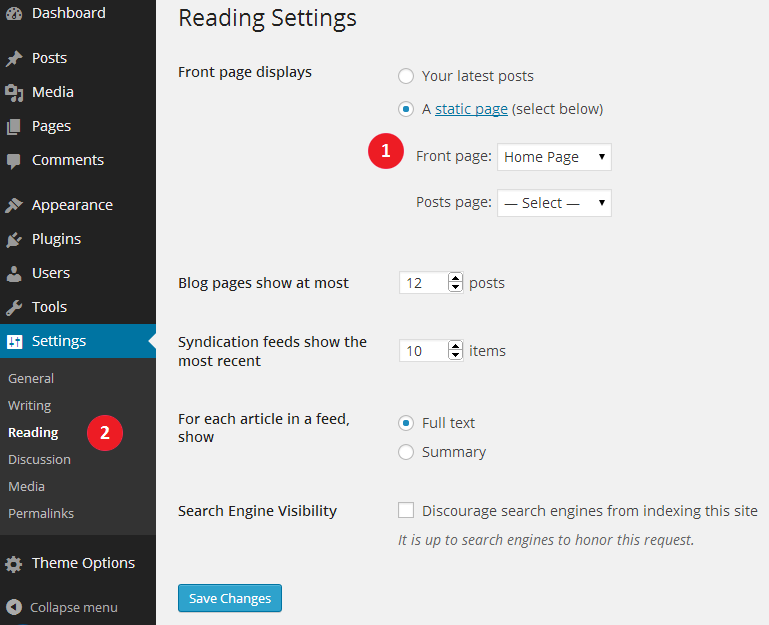Click the Comments speech bubble icon
Image resolution: width=769 pixels, height=625 pixels.
[x=14, y=161]
